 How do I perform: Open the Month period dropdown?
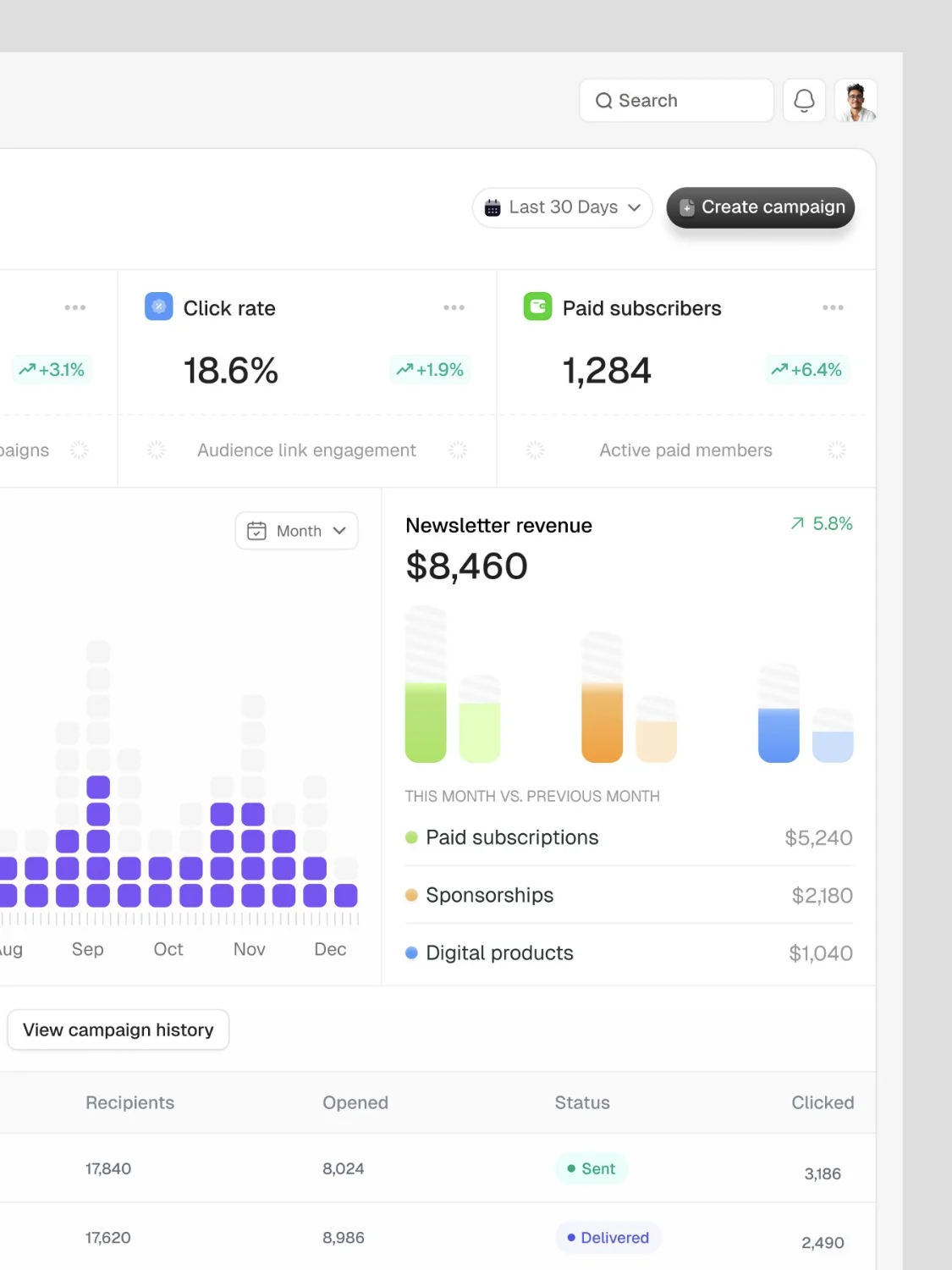point(297,531)
